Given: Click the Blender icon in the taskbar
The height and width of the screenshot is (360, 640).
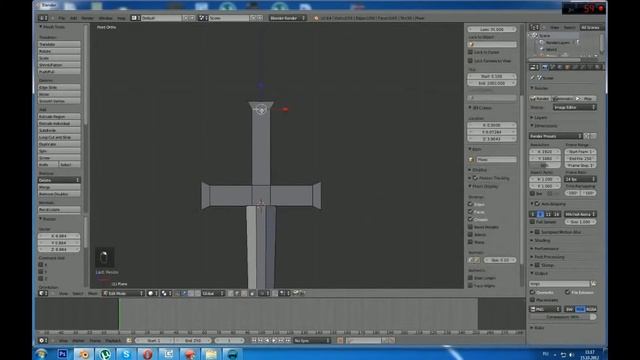Looking at the screenshot, I should pyautogui.click(x=84, y=354).
